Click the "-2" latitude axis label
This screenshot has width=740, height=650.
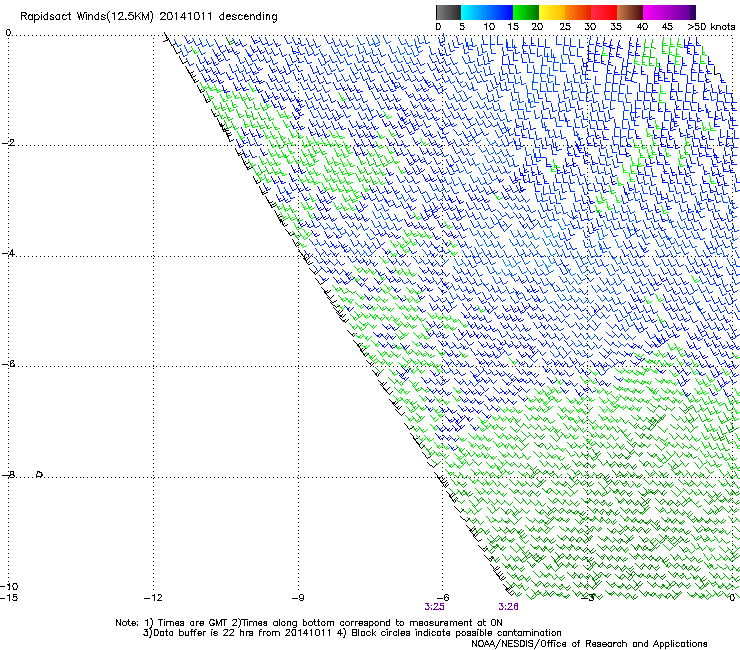(x=8, y=143)
